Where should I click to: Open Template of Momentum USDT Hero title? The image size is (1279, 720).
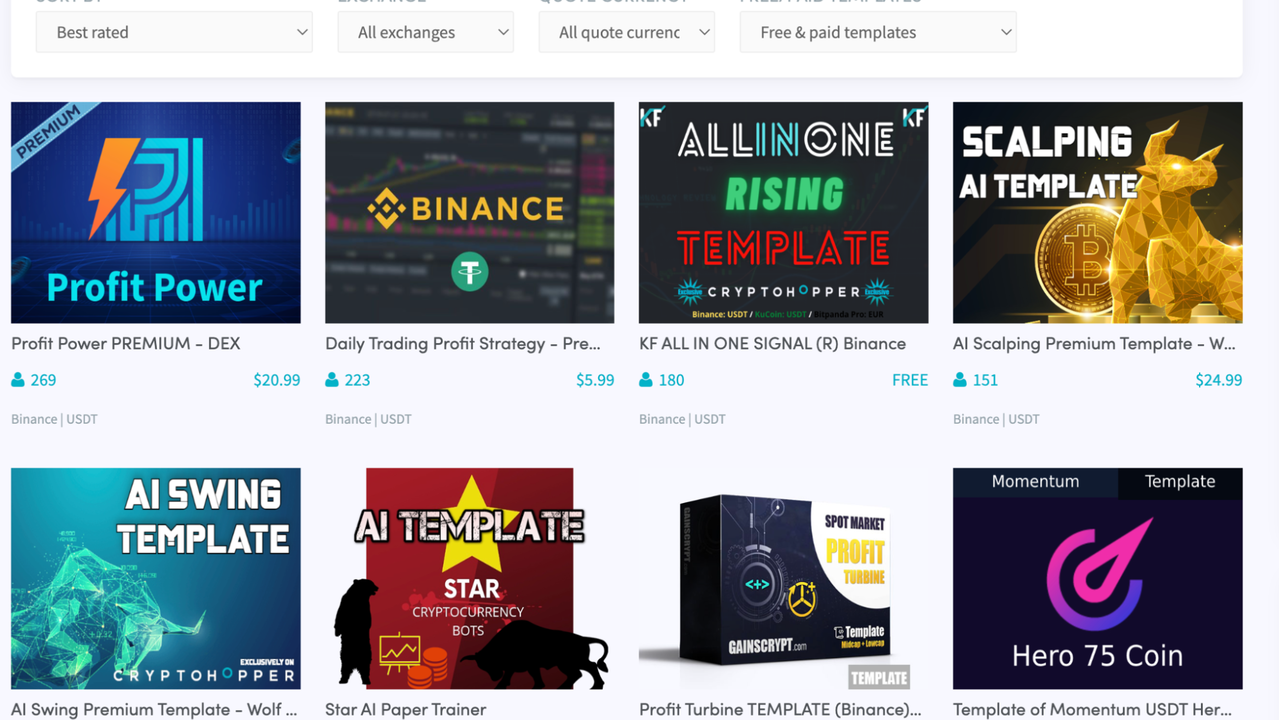point(1093,709)
